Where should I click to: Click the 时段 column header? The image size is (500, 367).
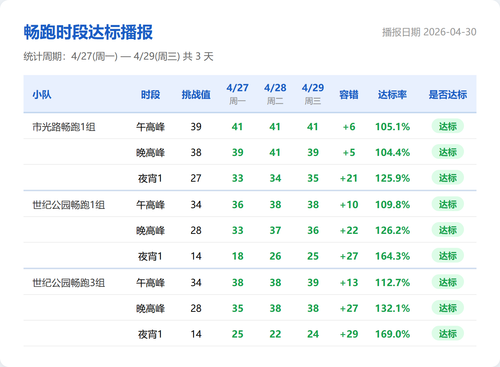(150, 95)
